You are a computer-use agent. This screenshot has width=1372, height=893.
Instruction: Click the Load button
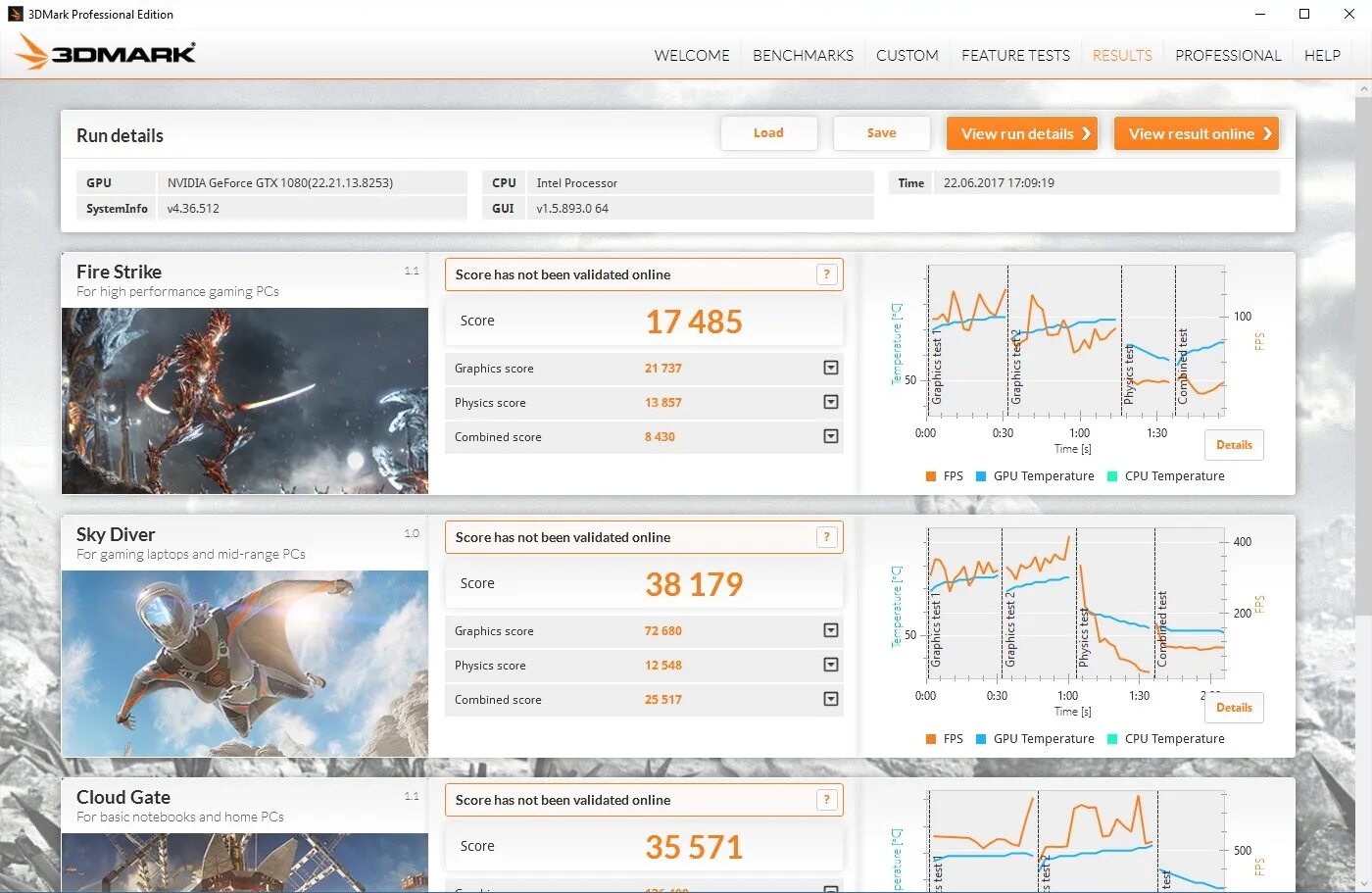pos(768,133)
